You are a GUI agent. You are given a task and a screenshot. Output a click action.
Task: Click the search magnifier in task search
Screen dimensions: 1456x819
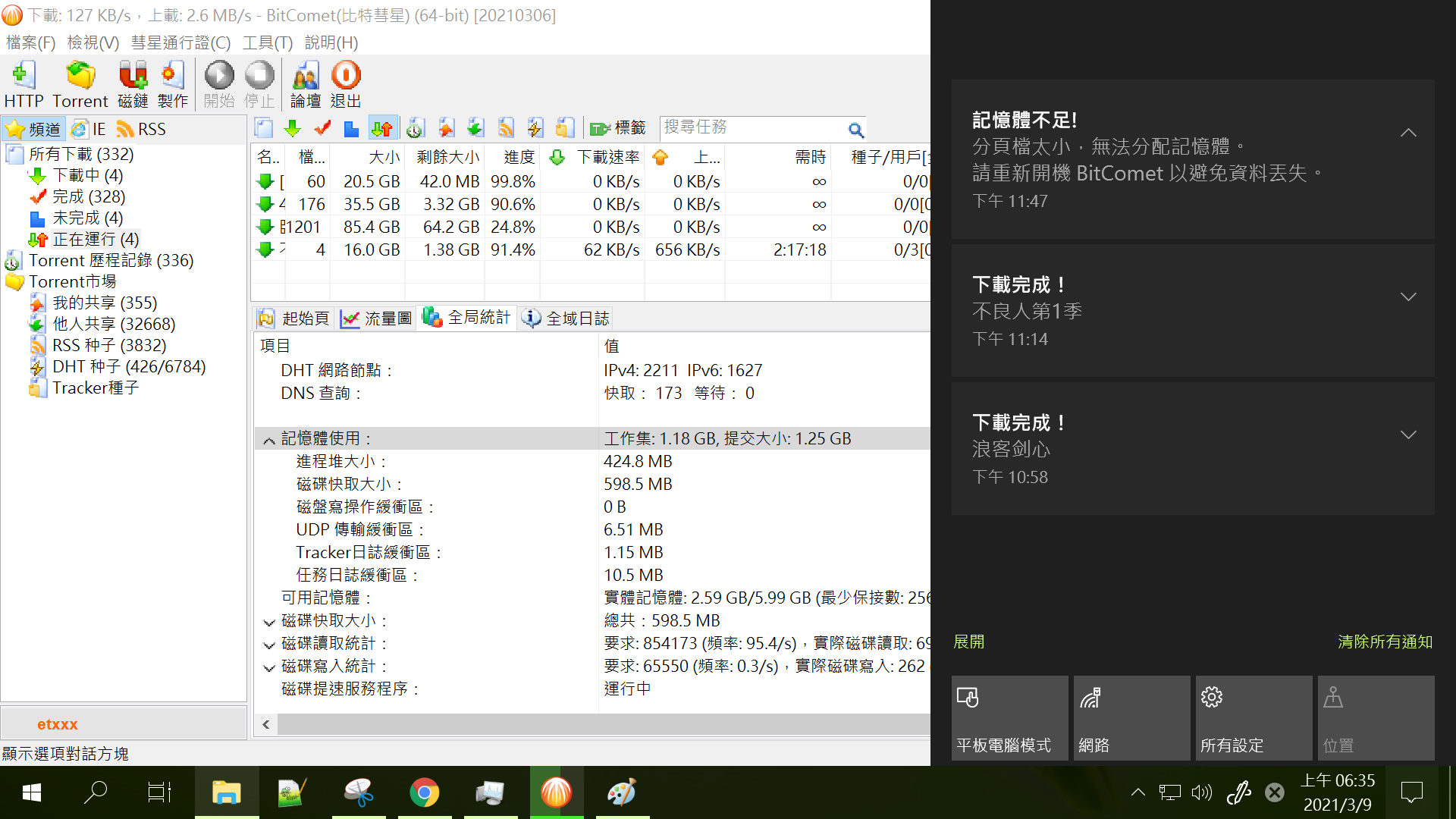(x=855, y=130)
